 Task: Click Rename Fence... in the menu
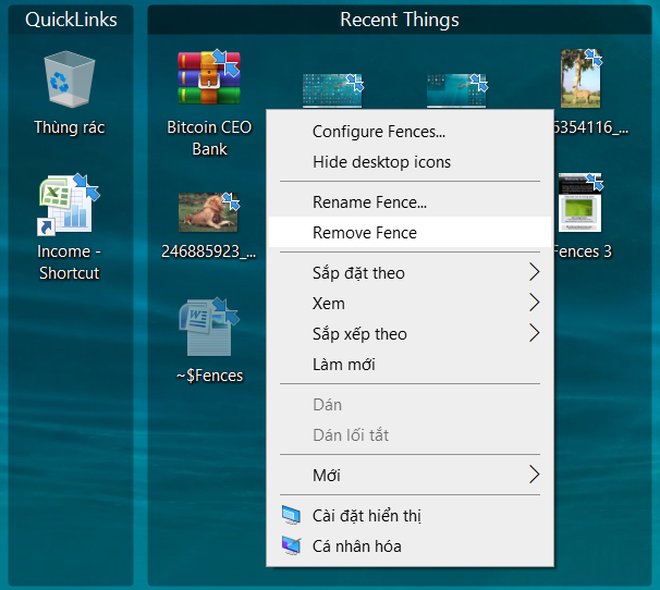369,202
